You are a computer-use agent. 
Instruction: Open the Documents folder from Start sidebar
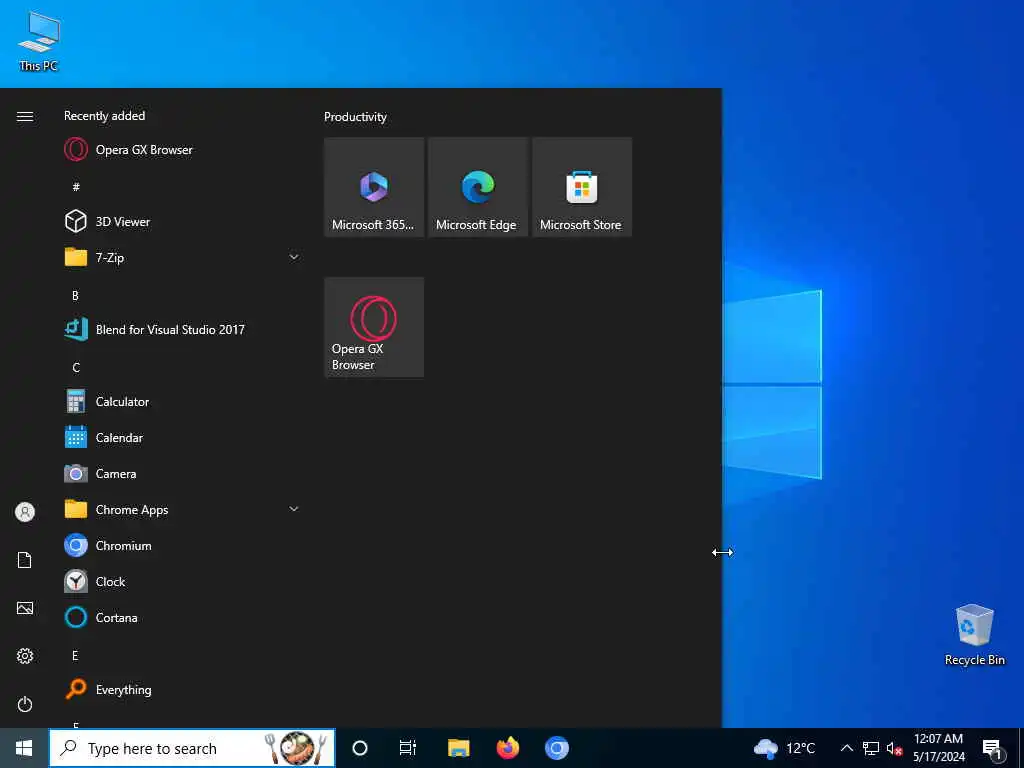25,560
